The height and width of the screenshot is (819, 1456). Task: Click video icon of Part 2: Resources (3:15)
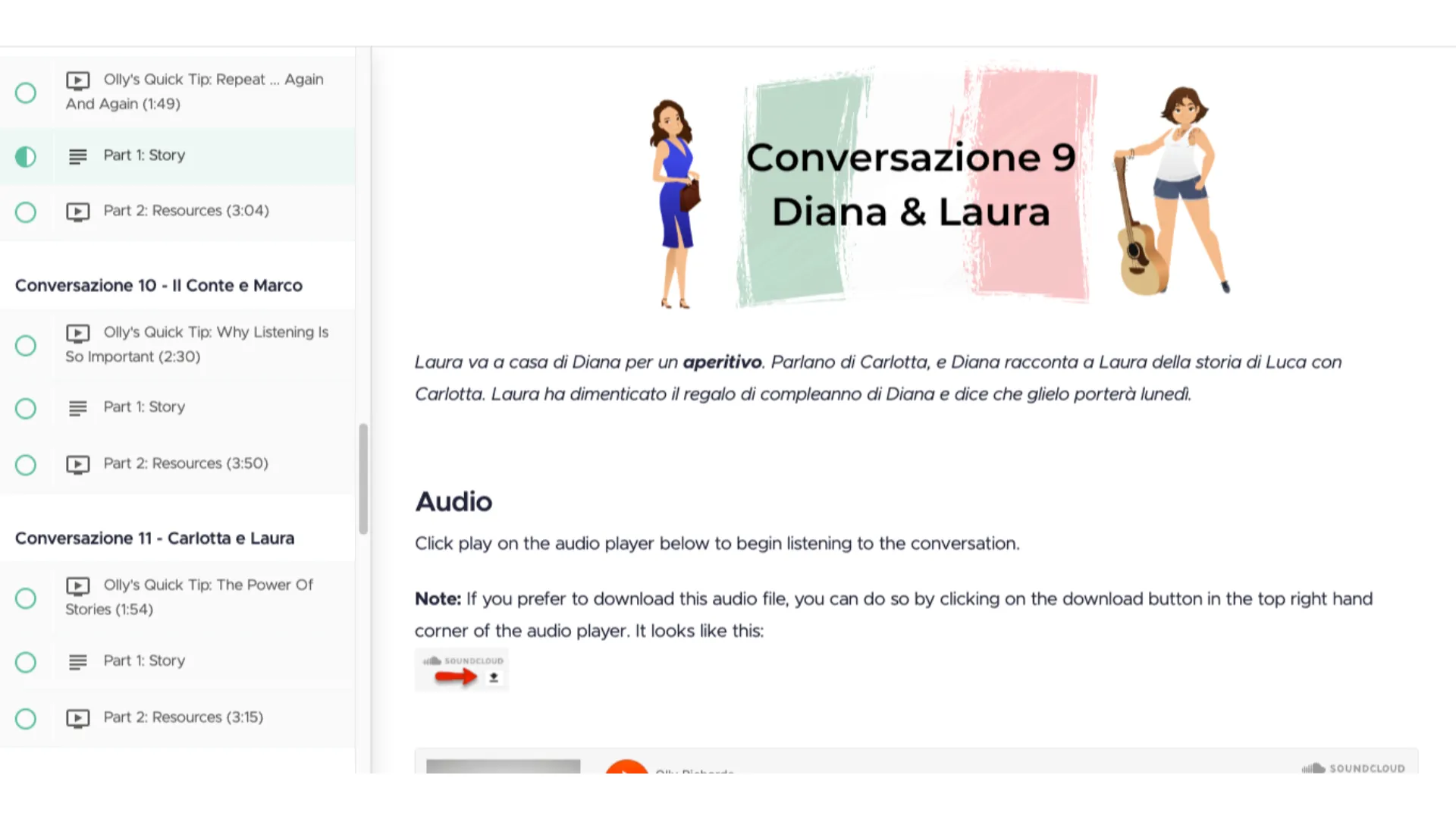tap(77, 718)
